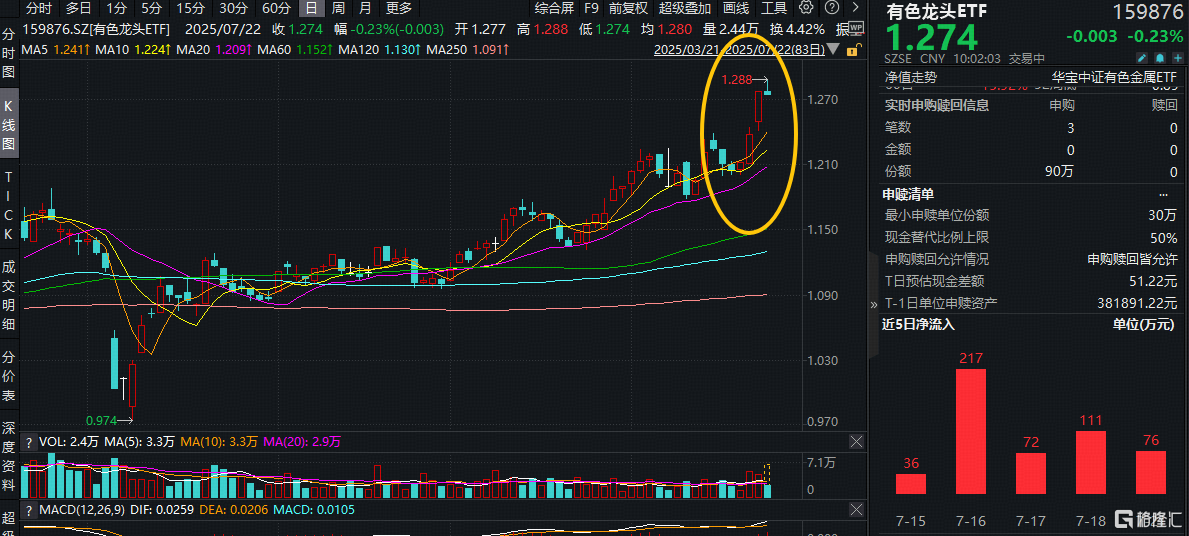Select 30分 interval

point(233,8)
